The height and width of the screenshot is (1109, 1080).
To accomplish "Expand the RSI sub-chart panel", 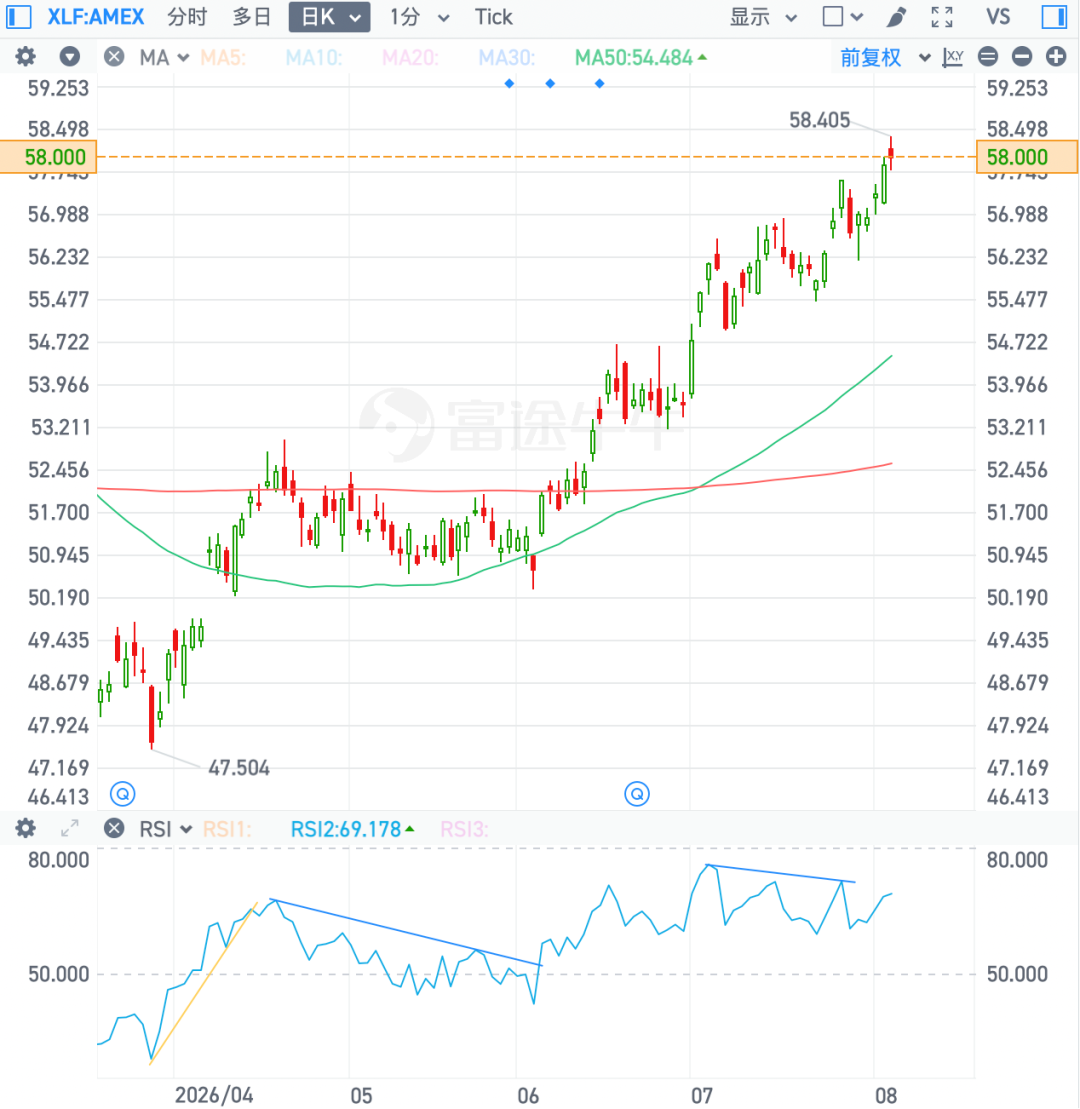I will tap(69, 828).
